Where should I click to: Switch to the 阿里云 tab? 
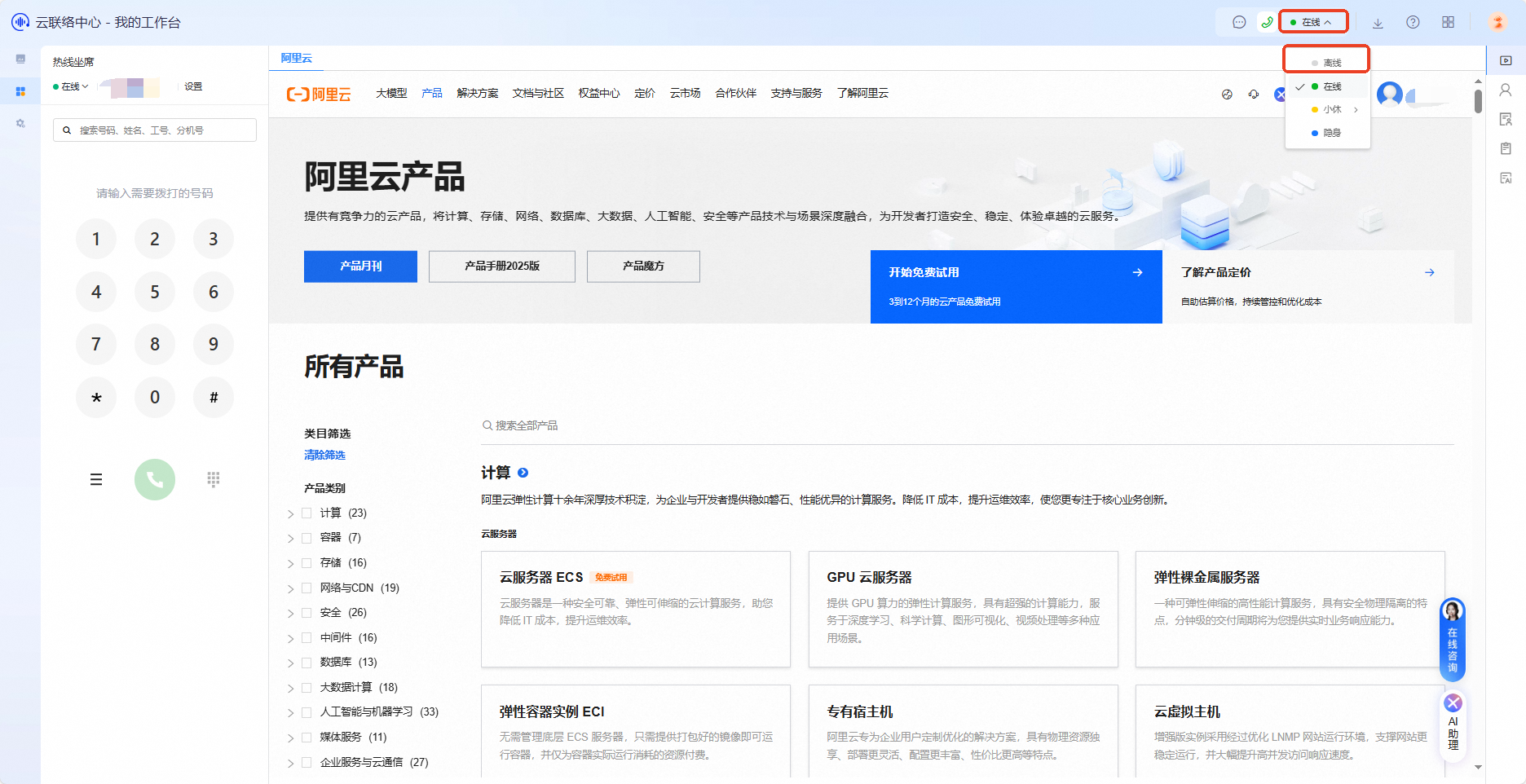click(x=297, y=58)
